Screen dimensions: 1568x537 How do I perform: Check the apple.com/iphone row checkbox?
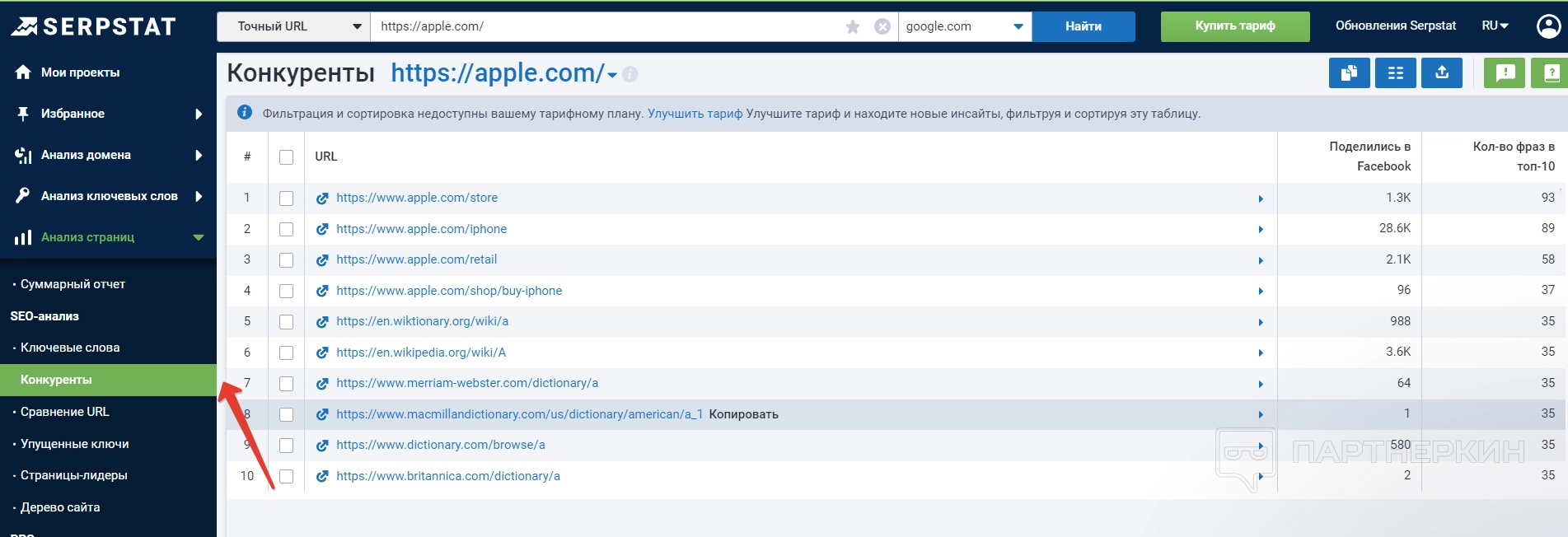286,229
